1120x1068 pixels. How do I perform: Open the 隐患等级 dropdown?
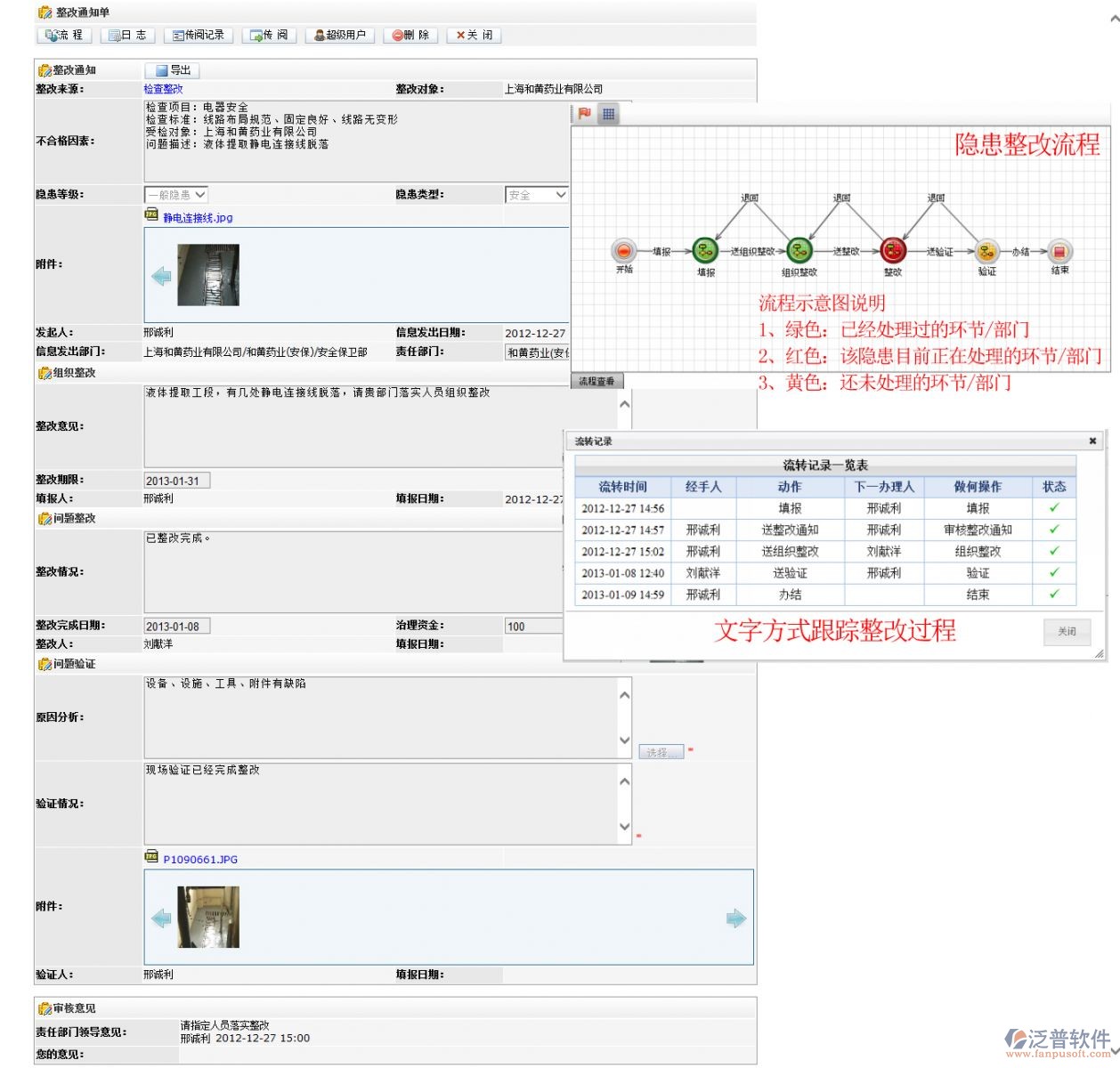(176, 195)
